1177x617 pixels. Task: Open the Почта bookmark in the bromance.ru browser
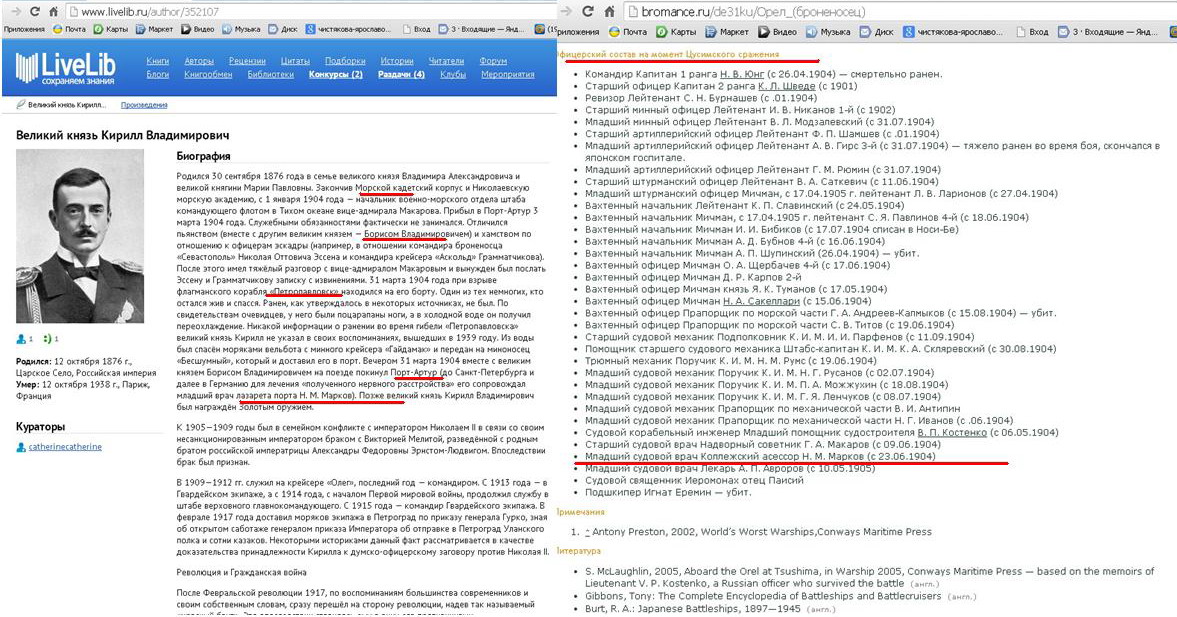627,32
